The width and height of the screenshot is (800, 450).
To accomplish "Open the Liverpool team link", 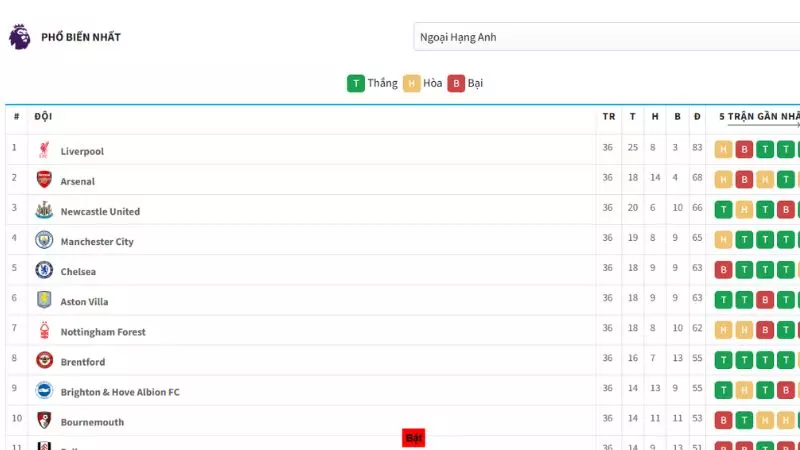I will point(82,151).
